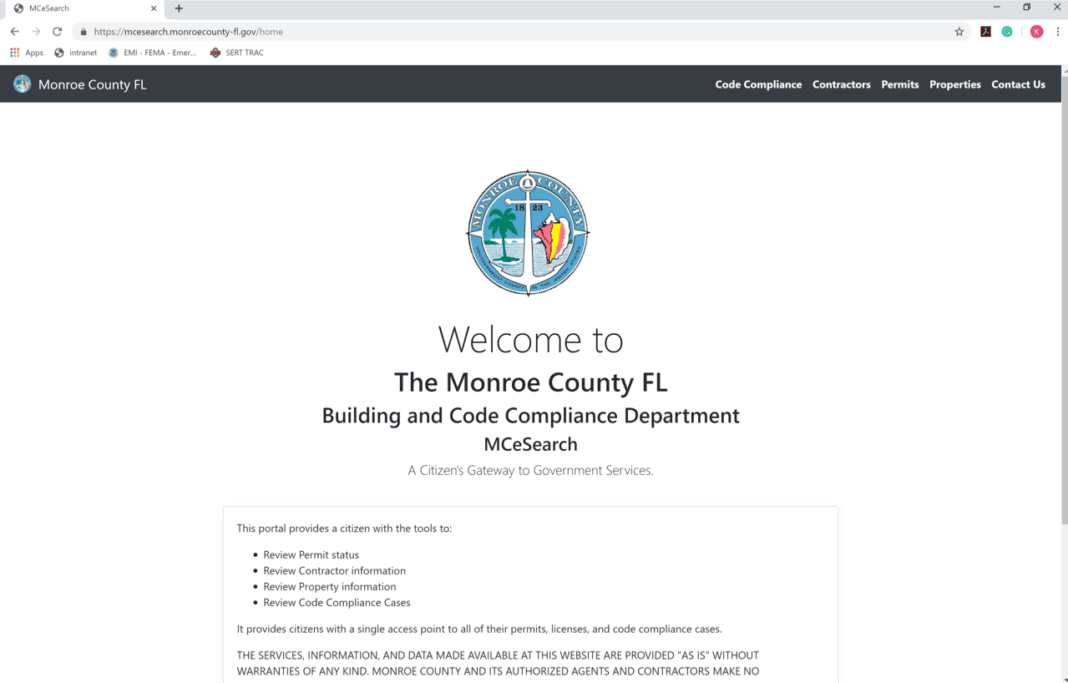Open the SERT TRAC bookmark
1068x683 pixels.
tap(236, 52)
